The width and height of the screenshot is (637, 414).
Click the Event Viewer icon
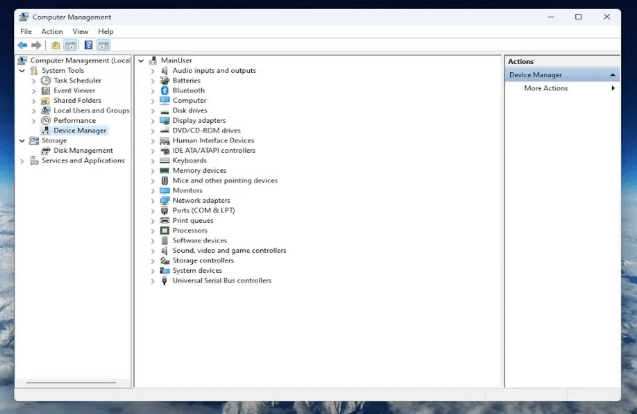click(46, 90)
